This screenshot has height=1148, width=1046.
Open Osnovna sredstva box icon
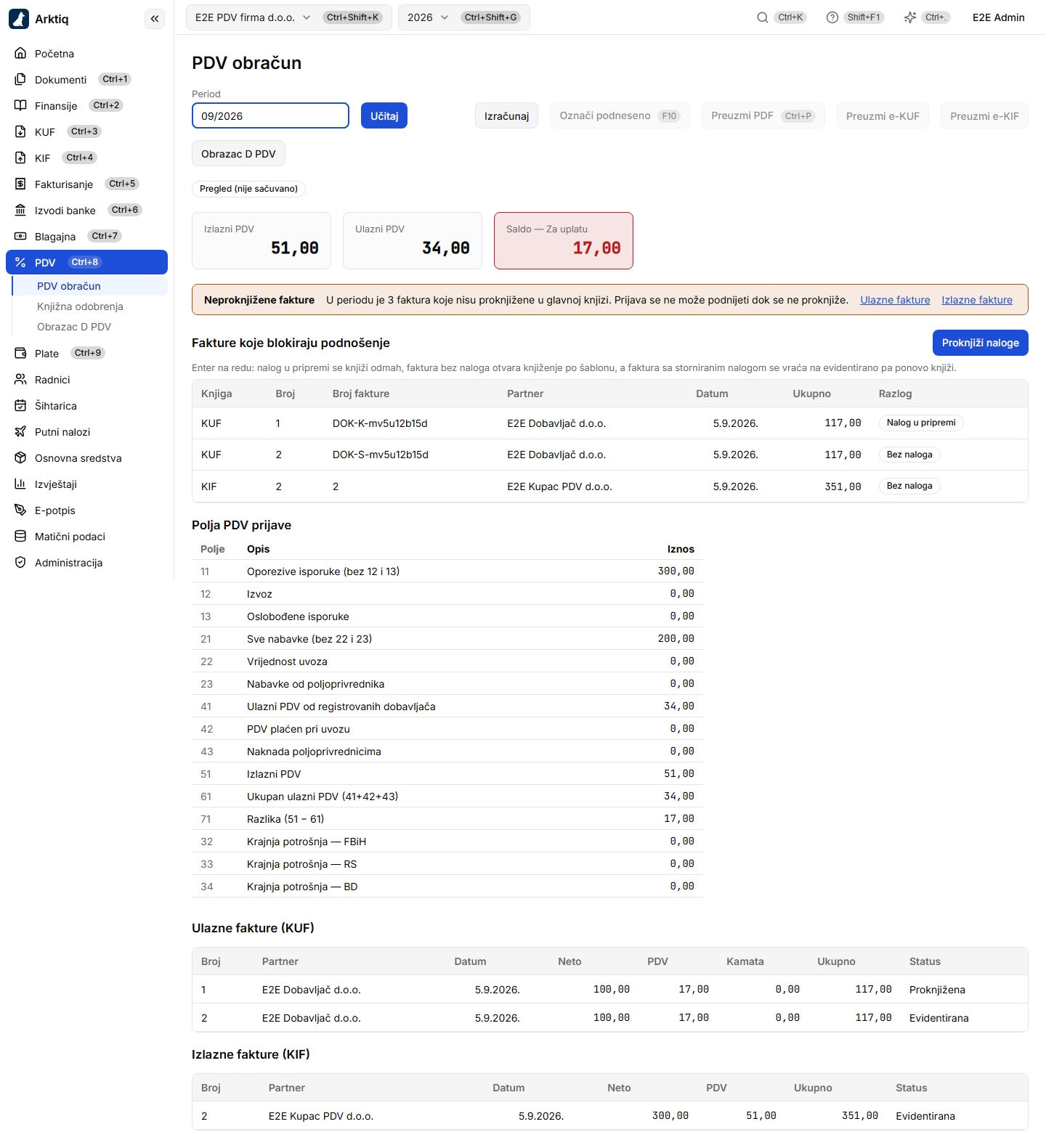tap(20, 457)
